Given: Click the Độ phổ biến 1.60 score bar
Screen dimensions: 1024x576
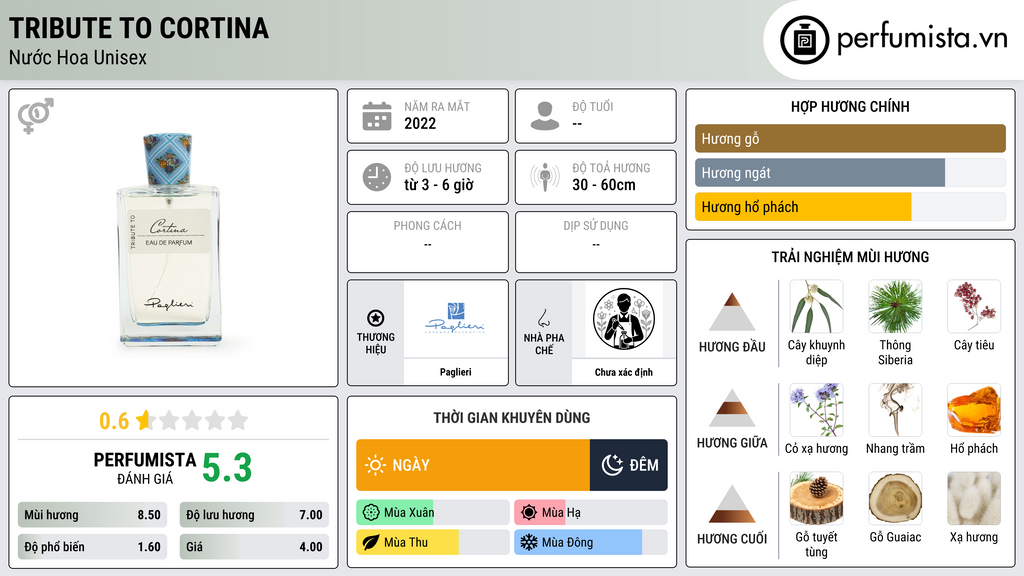Looking at the screenshot, I should 93,547.
